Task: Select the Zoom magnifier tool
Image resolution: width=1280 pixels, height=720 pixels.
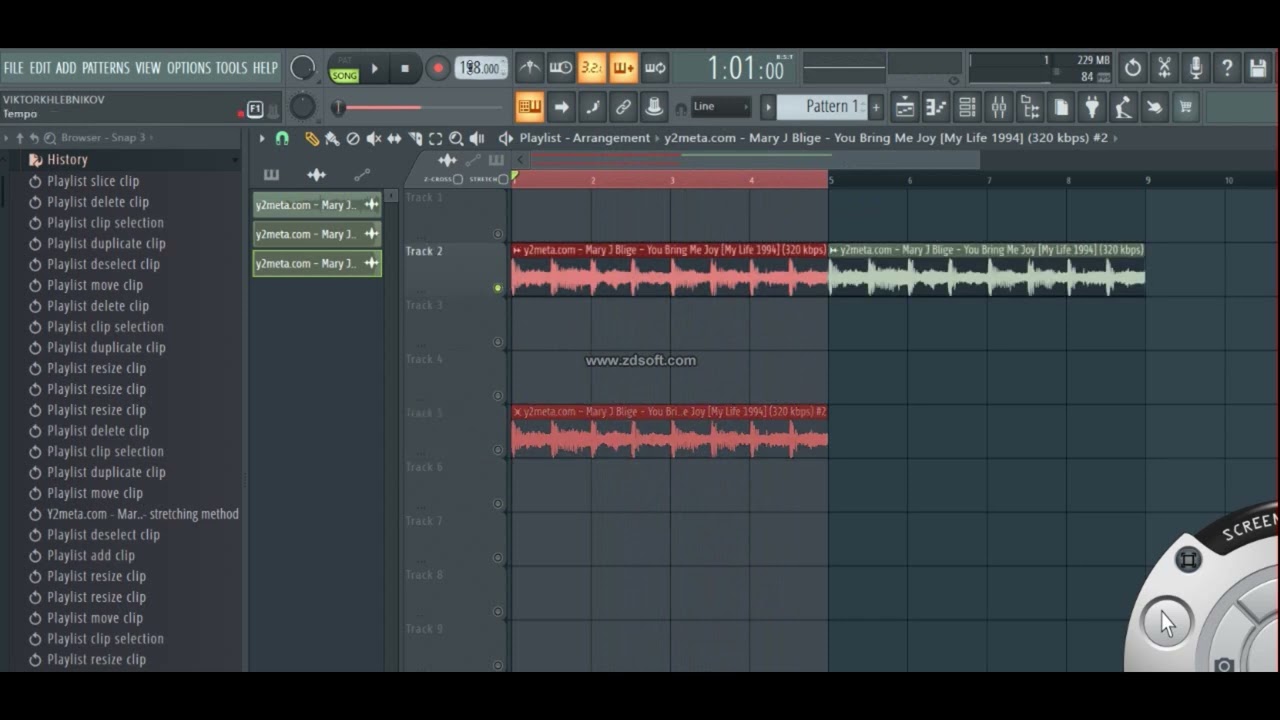Action: pyautogui.click(x=456, y=138)
